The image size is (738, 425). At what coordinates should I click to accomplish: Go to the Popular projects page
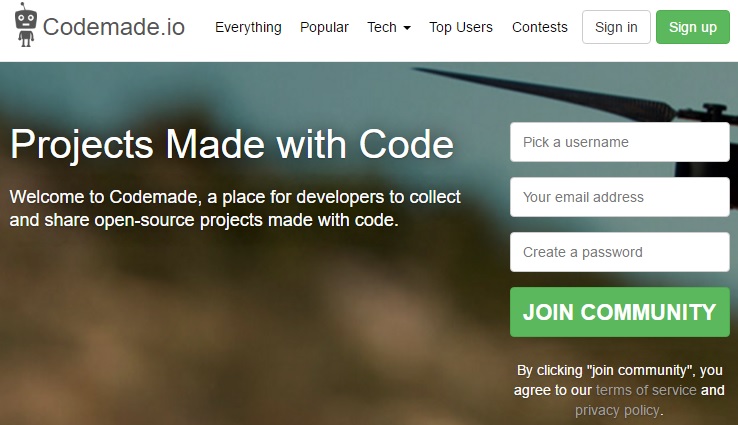click(324, 27)
